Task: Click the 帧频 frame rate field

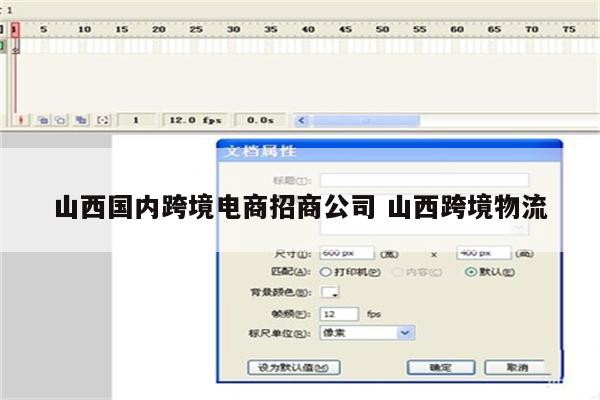Action: pyautogui.click(x=338, y=313)
